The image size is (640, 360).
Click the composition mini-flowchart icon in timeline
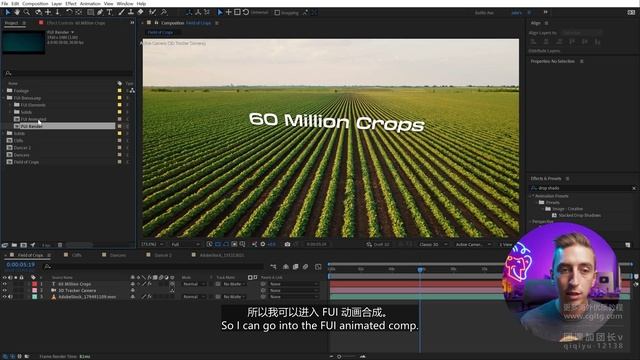coord(273,267)
